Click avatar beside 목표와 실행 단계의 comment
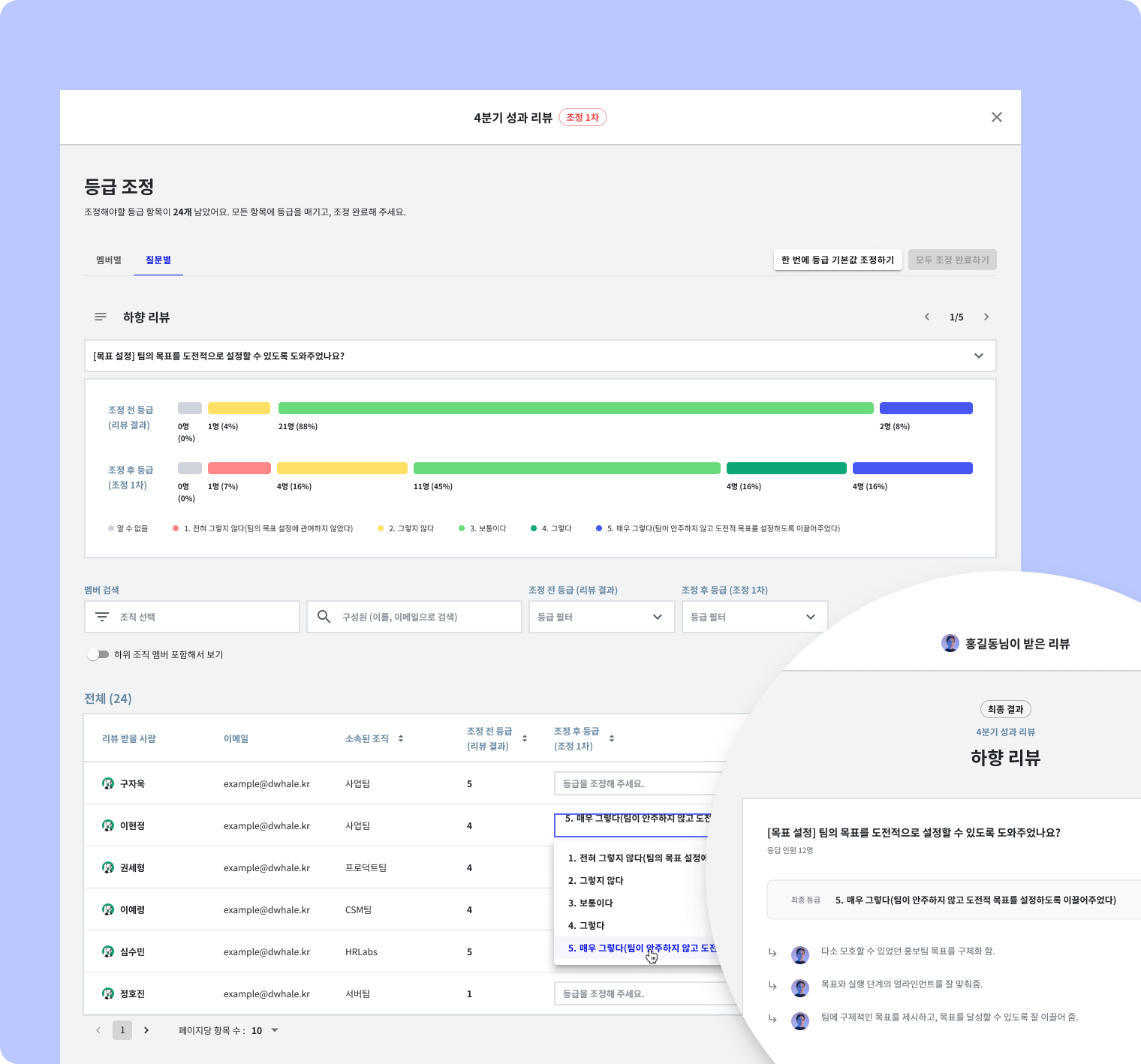The height and width of the screenshot is (1064, 1141). [x=800, y=988]
